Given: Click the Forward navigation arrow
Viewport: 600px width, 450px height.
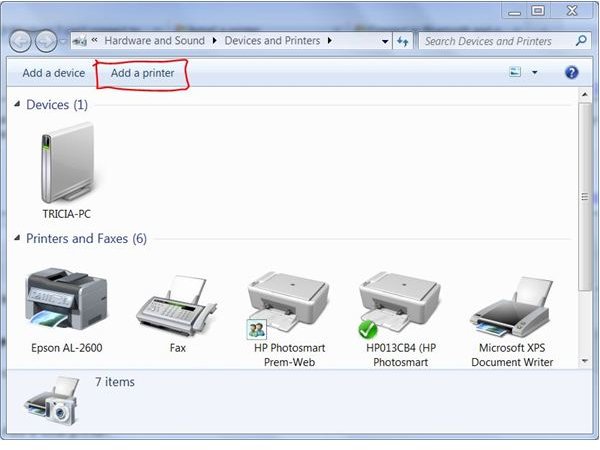Looking at the screenshot, I should click(x=46, y=41).
